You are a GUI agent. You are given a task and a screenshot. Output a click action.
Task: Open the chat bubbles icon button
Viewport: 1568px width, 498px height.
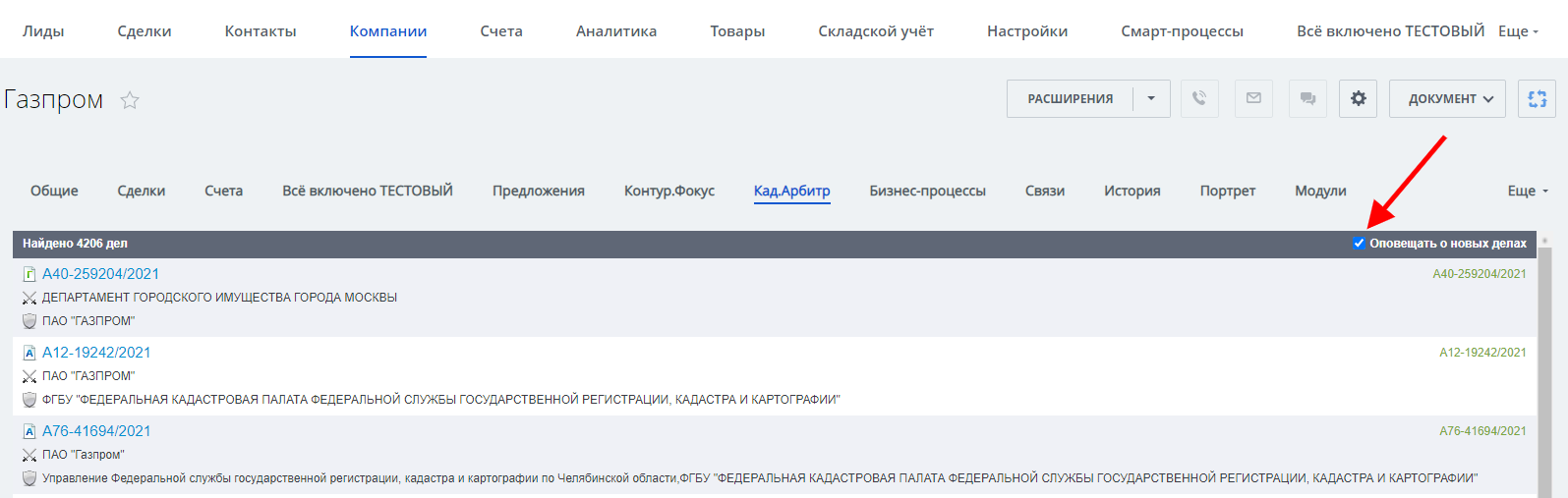[x=1307, y=98]
